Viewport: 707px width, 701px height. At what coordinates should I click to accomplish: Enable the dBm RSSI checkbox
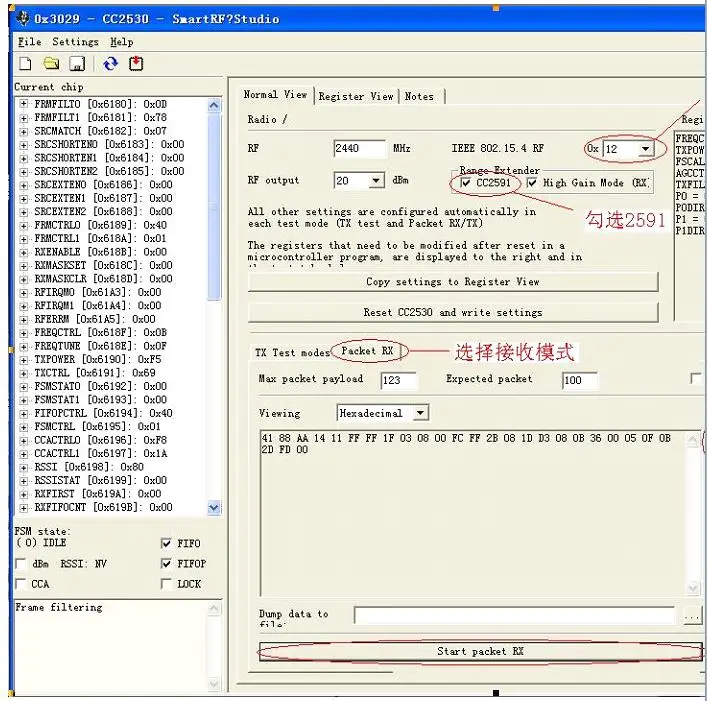coord(20,564)
